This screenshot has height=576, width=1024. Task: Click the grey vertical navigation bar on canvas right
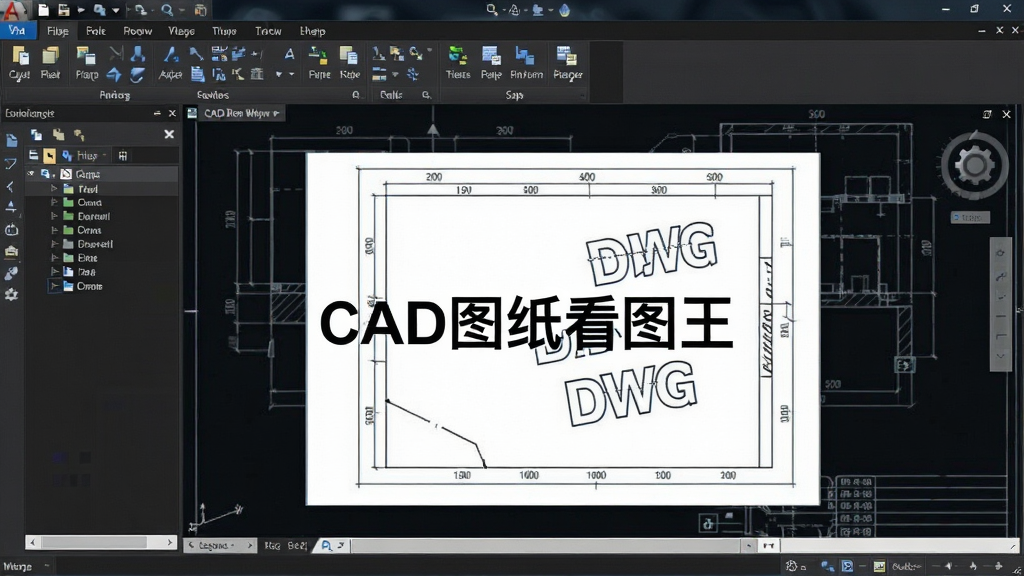point(1000,304)
